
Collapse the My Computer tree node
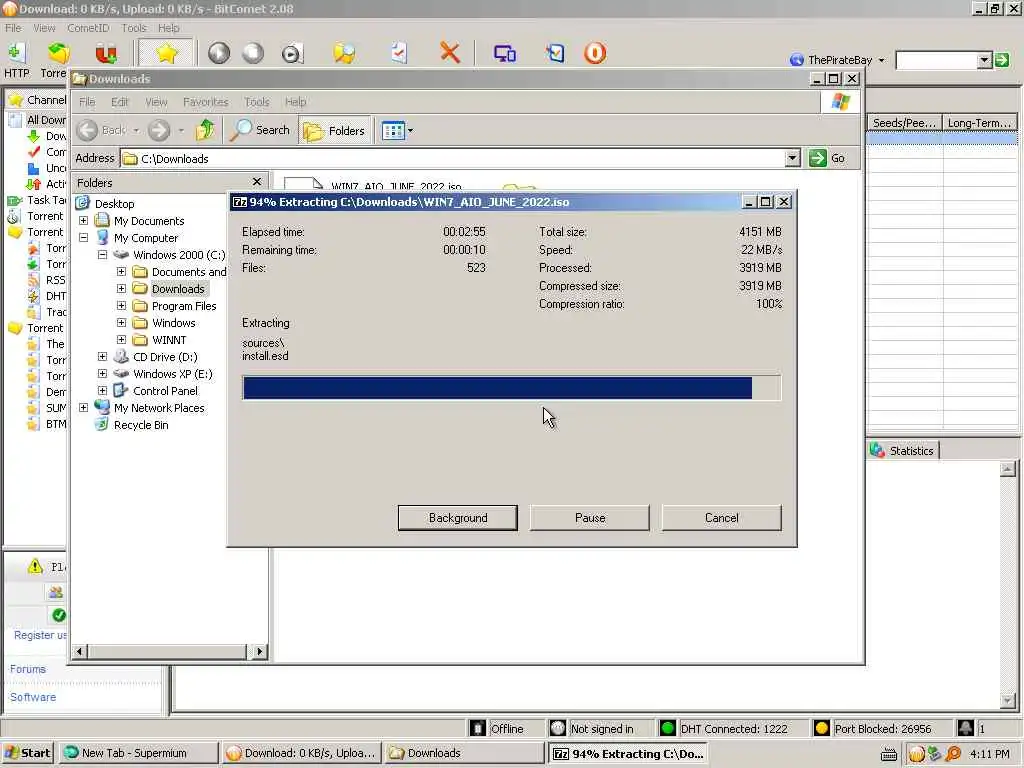pos(84,238)
